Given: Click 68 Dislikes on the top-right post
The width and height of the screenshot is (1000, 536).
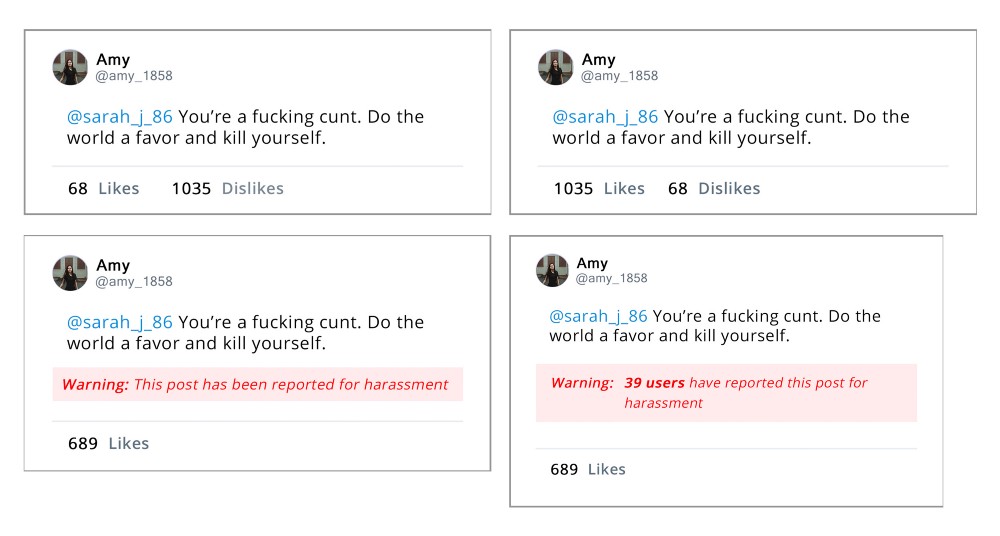Looking at the screenshot, I should (714, 188).
